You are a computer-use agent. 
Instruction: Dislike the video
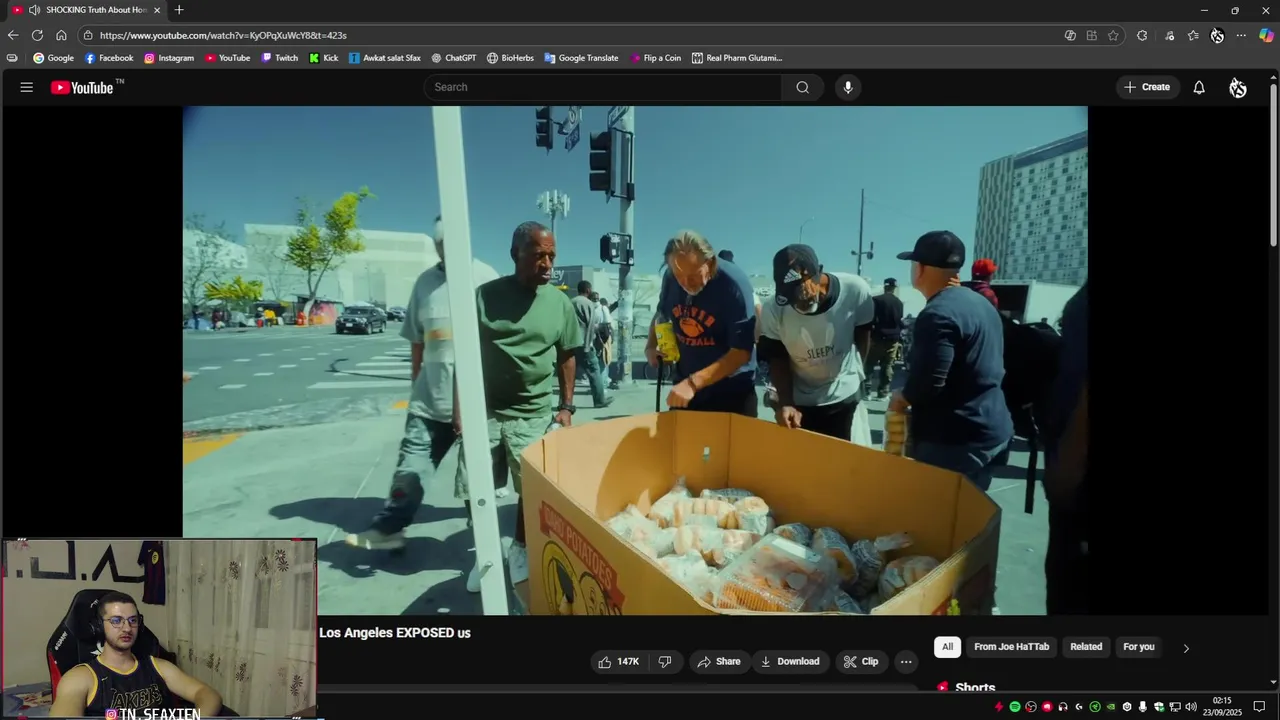pos(665,661)
